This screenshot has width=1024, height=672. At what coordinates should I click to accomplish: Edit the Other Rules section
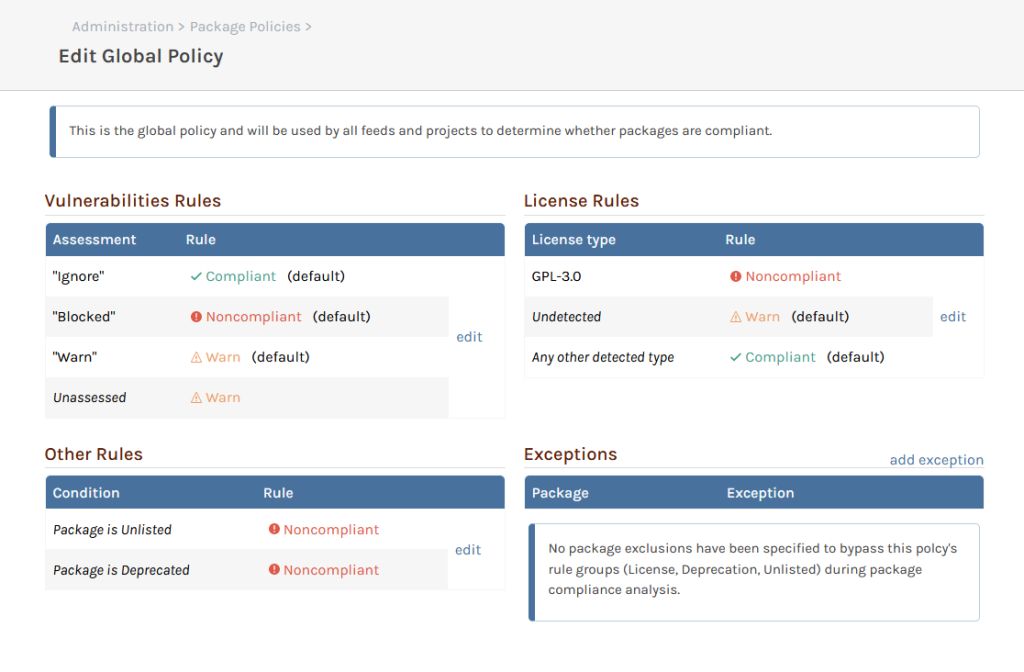point(468,550)
